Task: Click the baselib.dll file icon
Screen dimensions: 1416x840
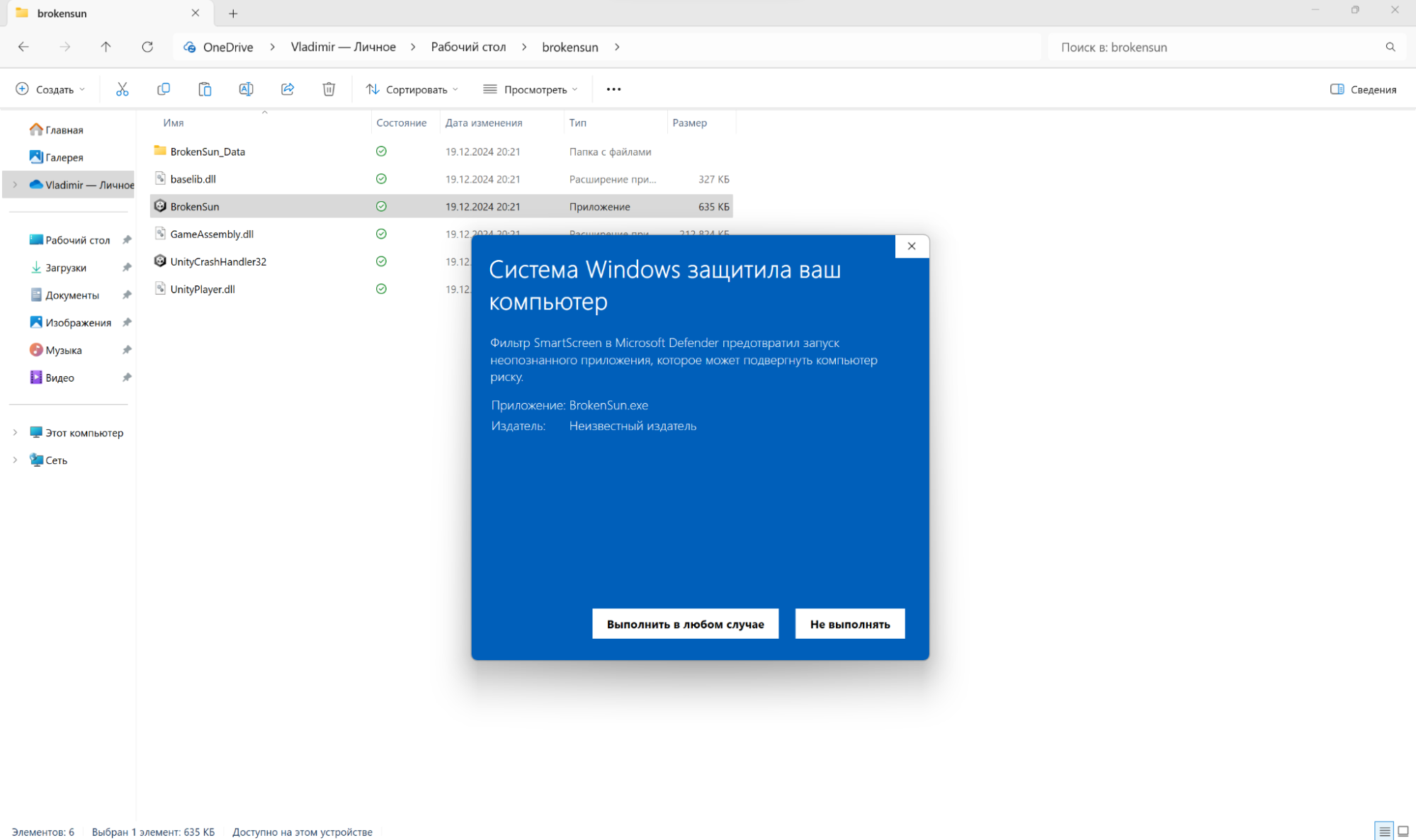Action: tap(160, 178)
